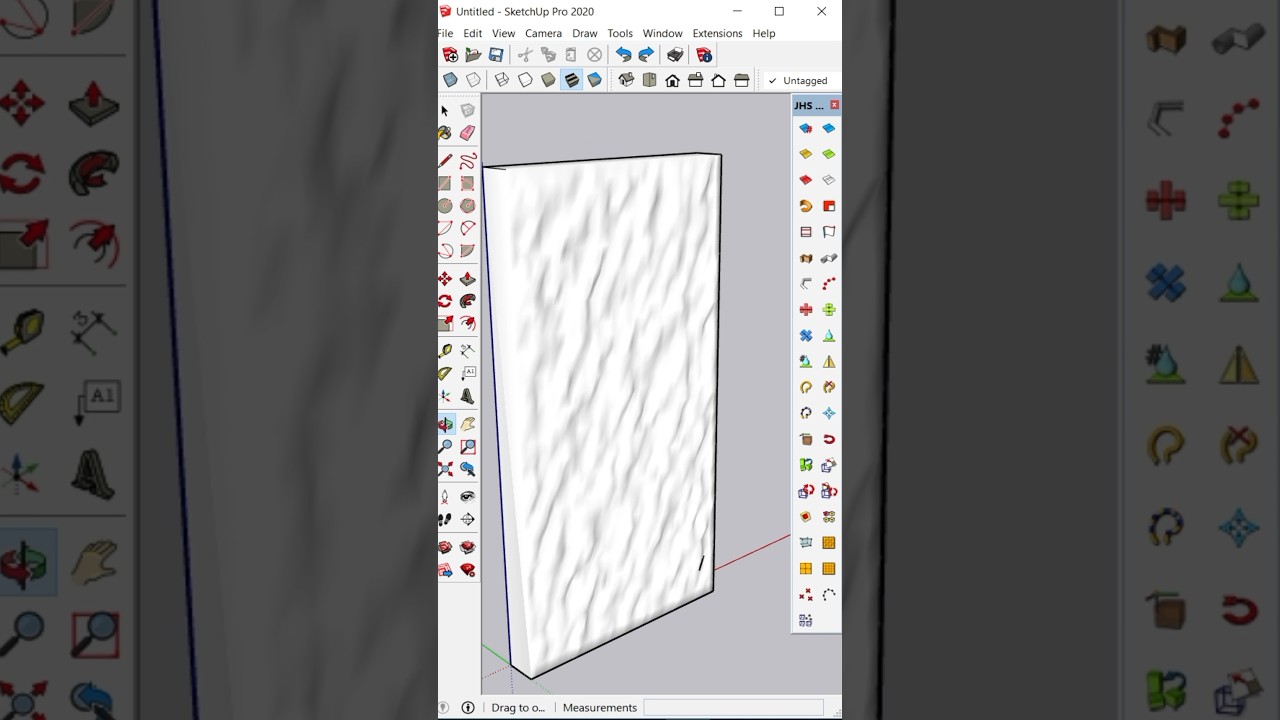Image resolution: width=1280 pixels, height=720 pixels.
Task: Open the View menu
Action: click(504, 33)
